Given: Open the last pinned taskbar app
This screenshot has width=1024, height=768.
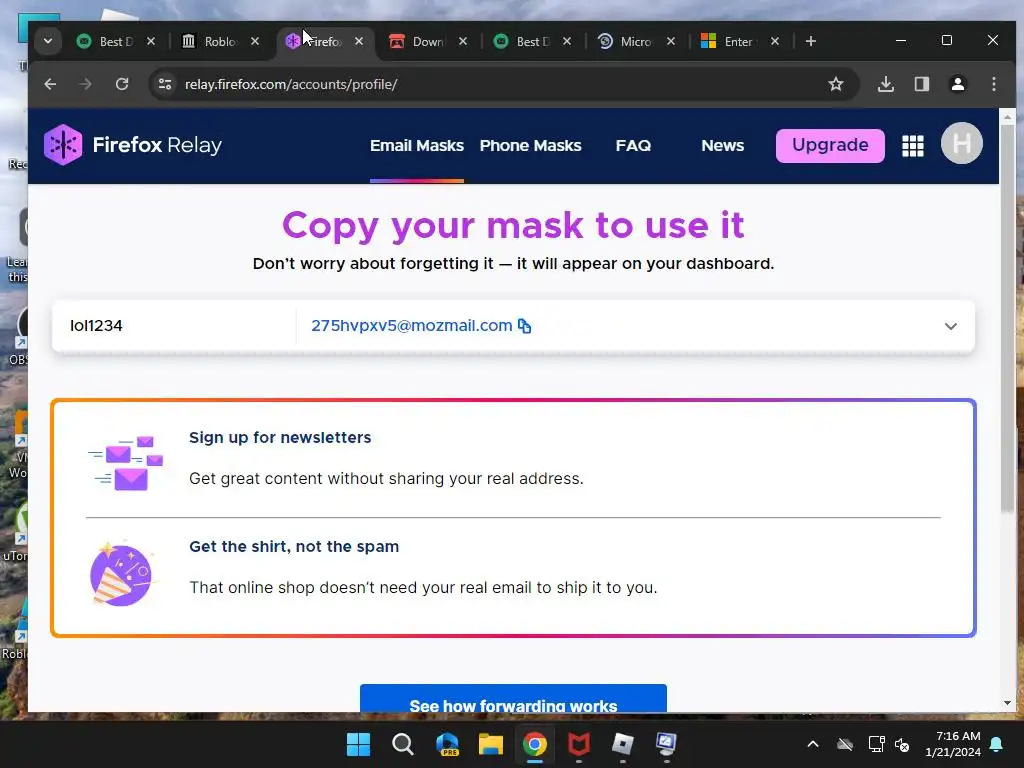Looking at the screenshot, I should point(666,744).
